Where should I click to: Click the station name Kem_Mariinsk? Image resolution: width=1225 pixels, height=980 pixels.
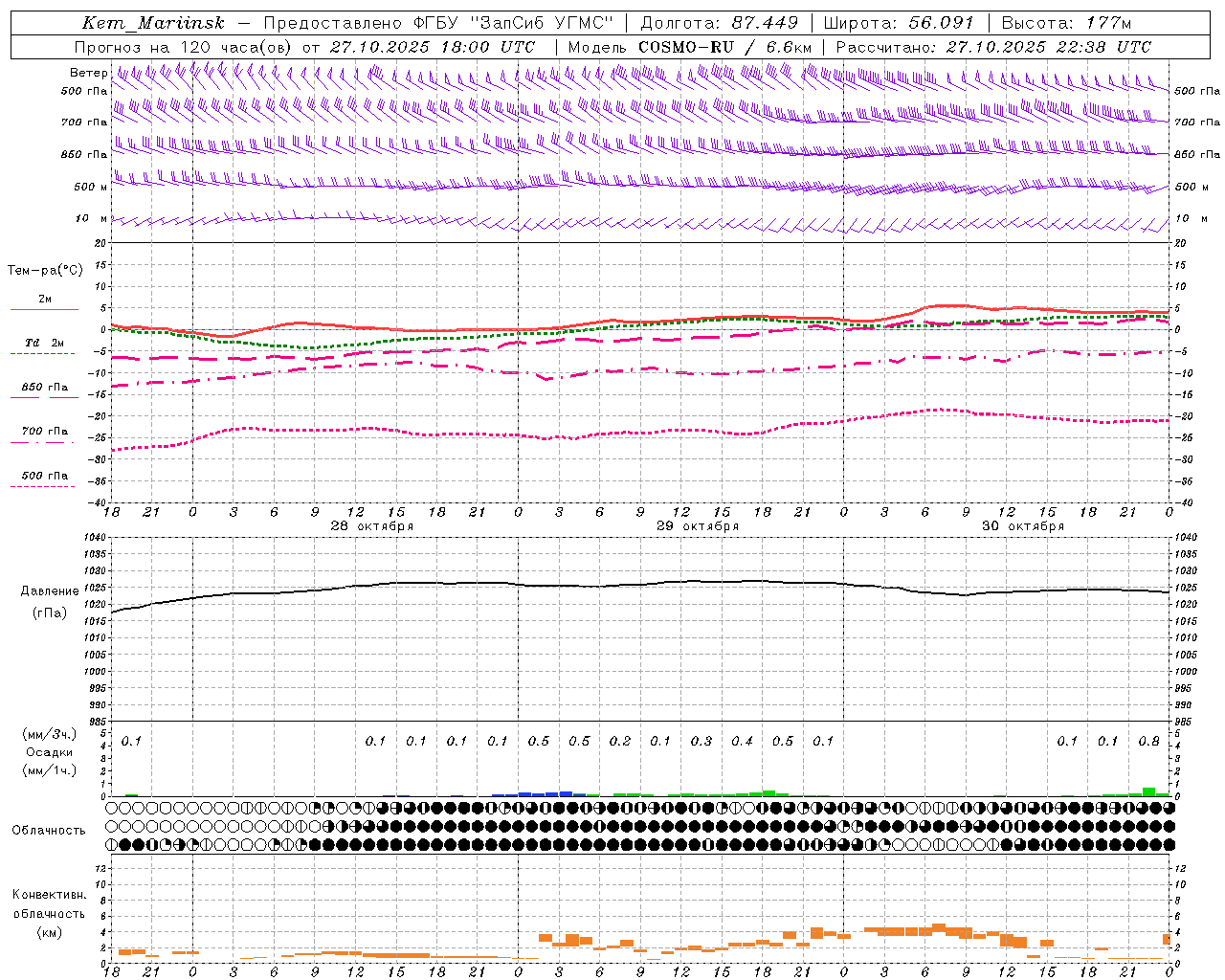tap(153, 23)
